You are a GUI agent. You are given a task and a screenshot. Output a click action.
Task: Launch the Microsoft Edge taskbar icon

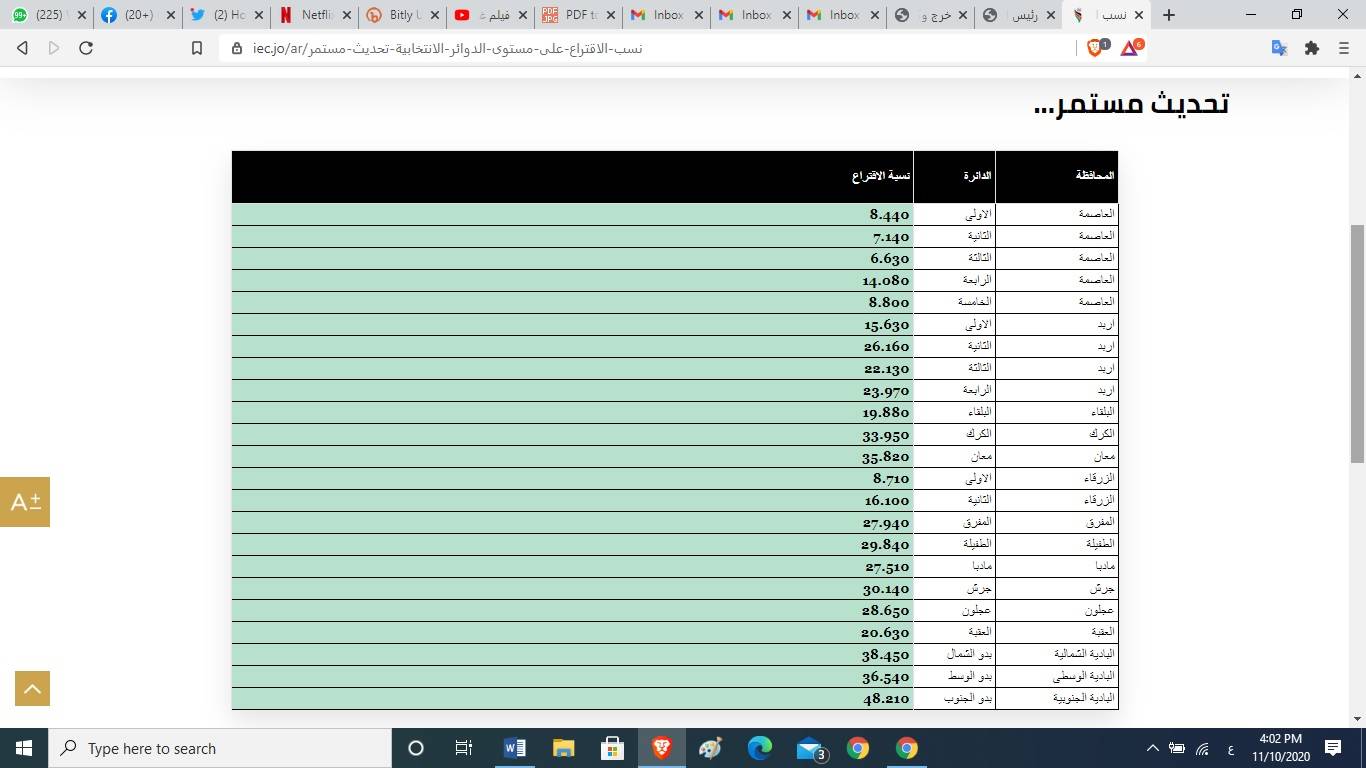(760, 748)
